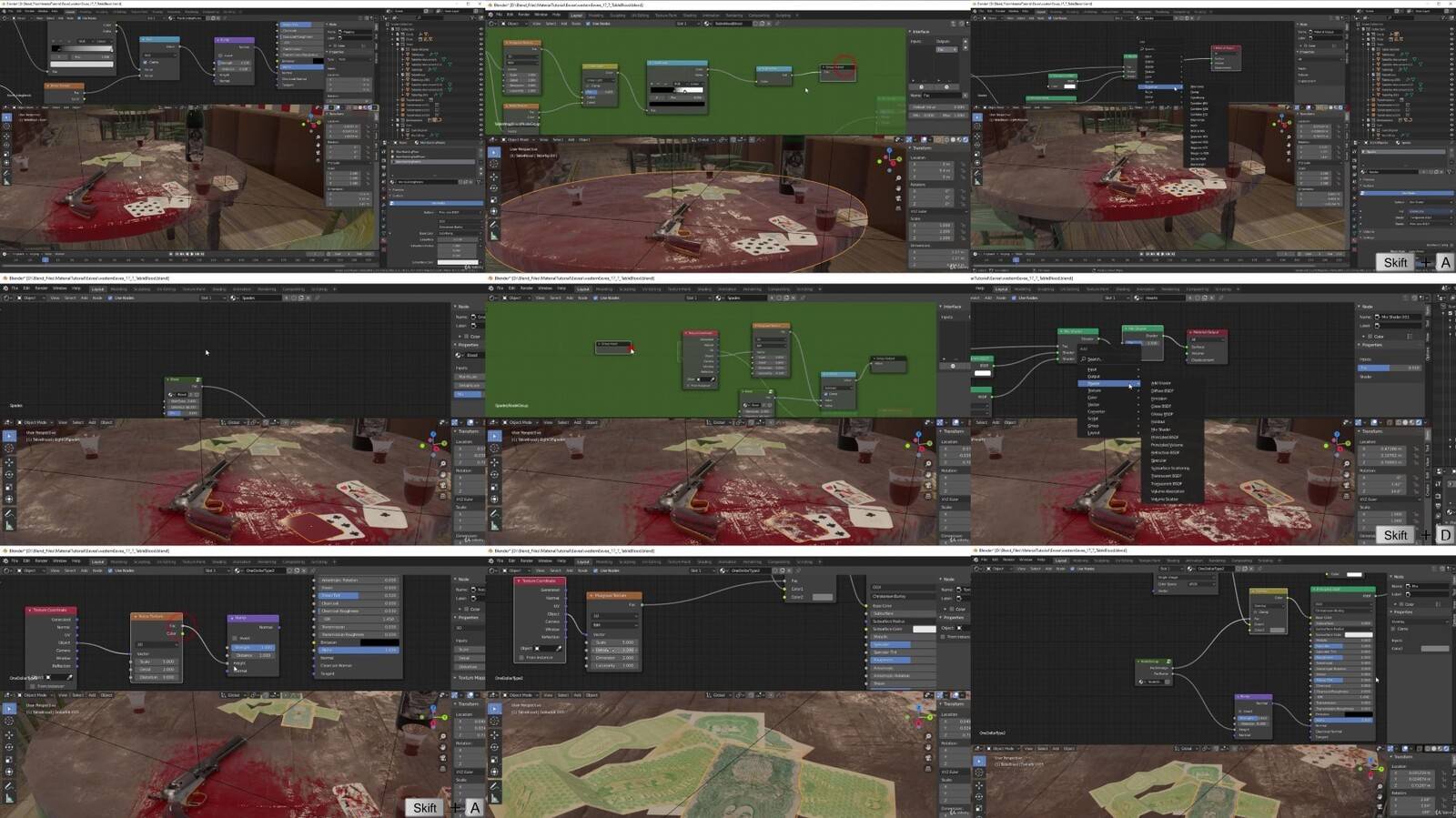Image resolution: width=1456 pixels, height=818 pixels.
Task: Click the Noise Texture Scale value field
Action: coord(157,661)
